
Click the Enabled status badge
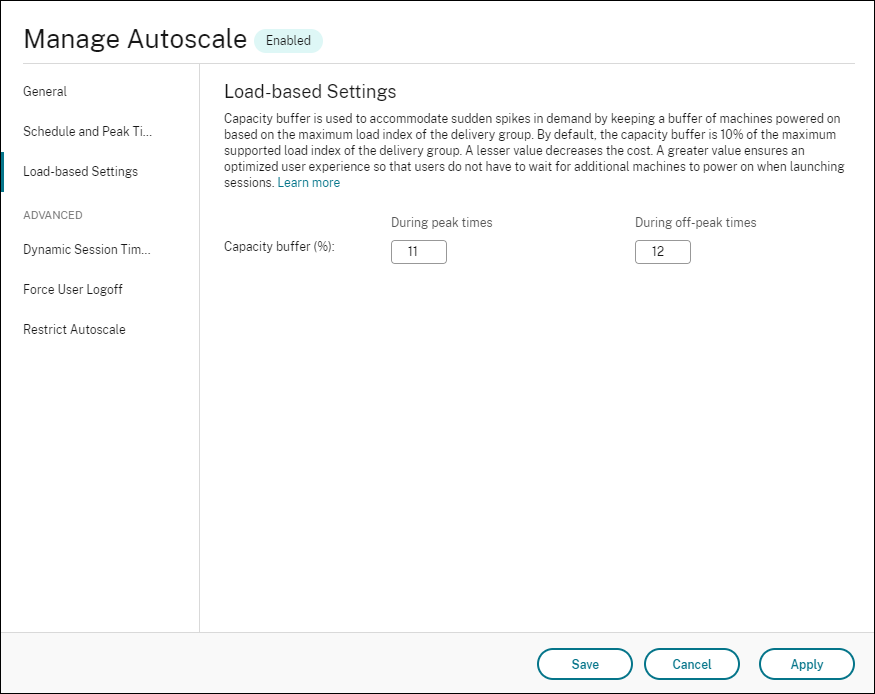coord(288,40)
